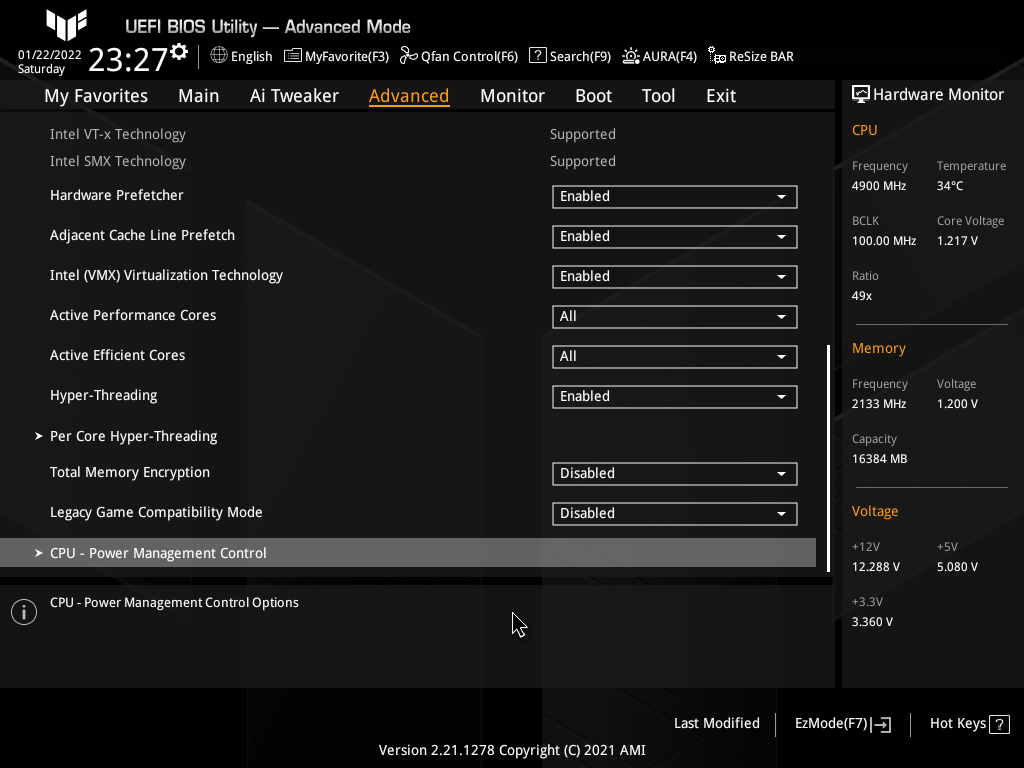
Task: Click the ReSize BAR icon
Action: coord(716,56)
